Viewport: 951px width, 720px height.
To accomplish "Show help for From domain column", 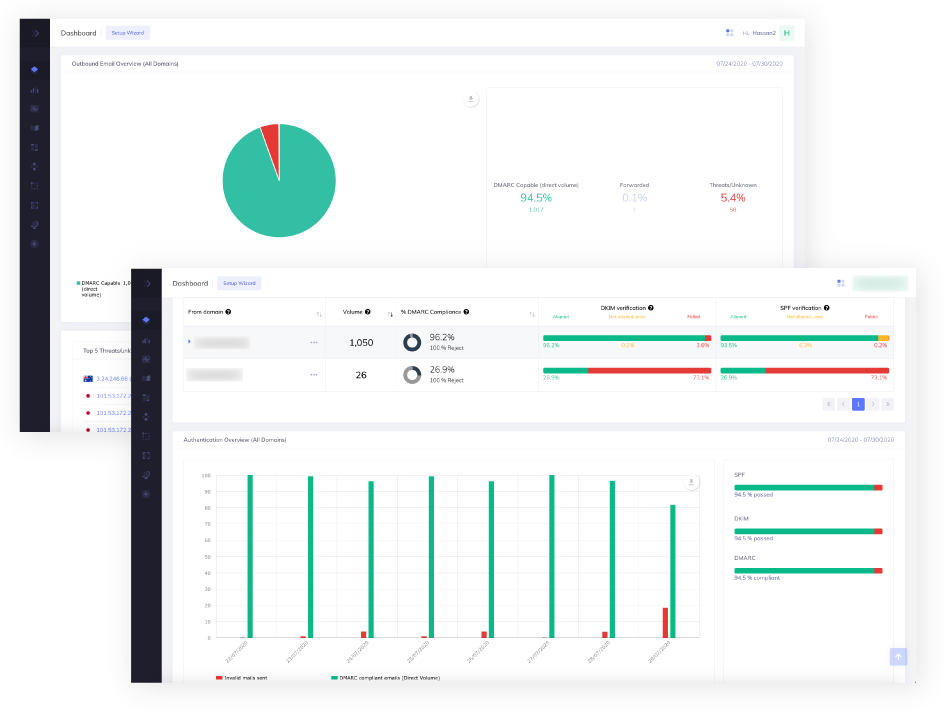I will pos(229,312).
